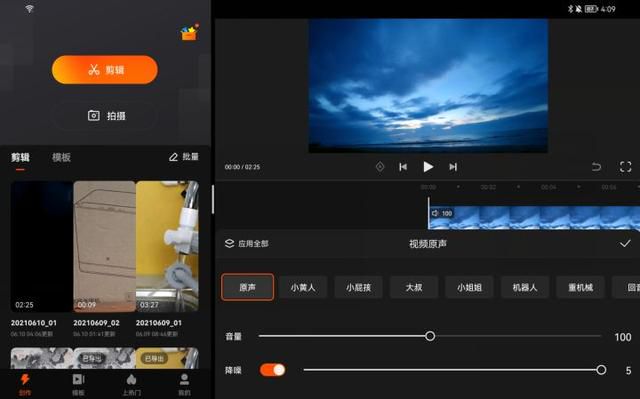Viewport: 640px width, 399px height.
Task: Switch to the 模板 tab
Action: click(61, 157)
